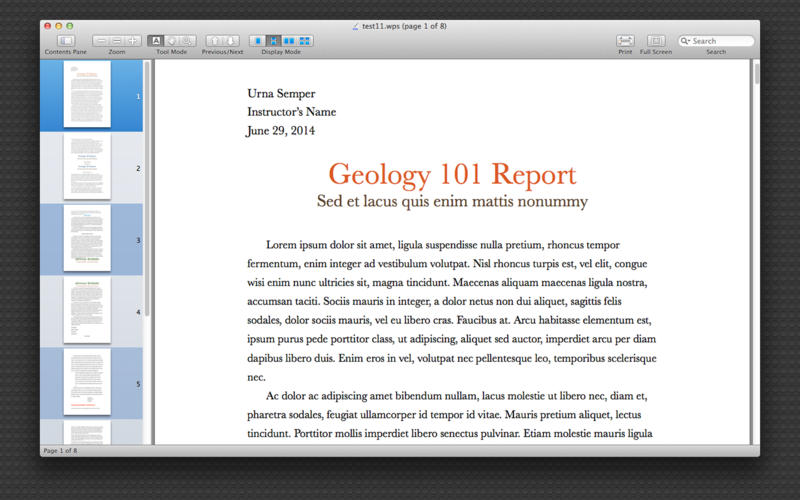Click the zoom in plus button
Screen dimensions: 800x500
(x=132, y=40)
